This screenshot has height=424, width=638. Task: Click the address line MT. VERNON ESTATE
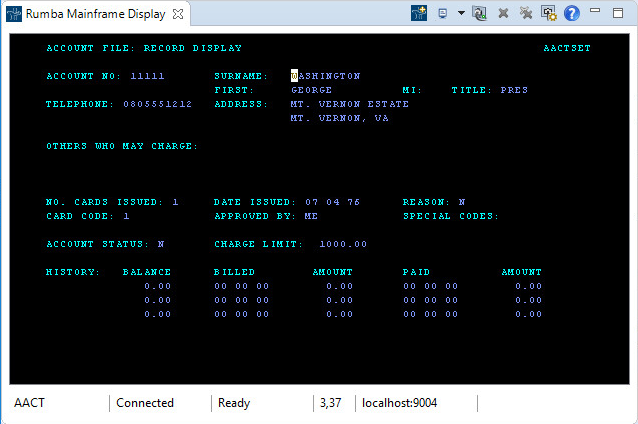pos(349,104)
